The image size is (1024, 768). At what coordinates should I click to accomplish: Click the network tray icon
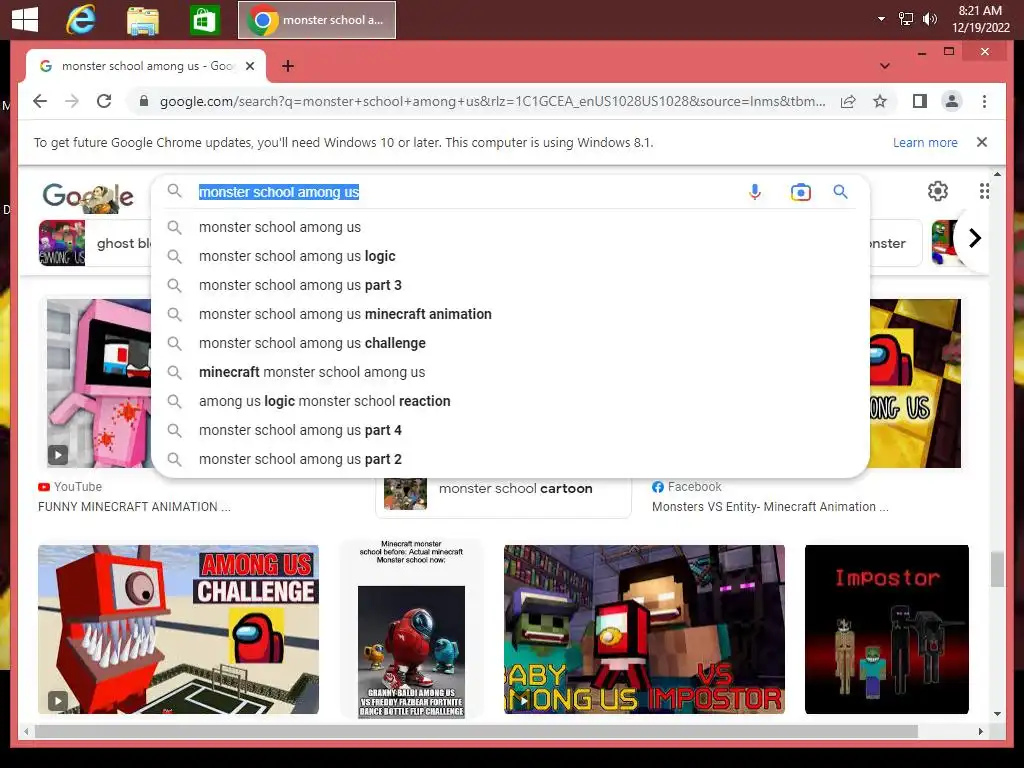click(906, 19)
